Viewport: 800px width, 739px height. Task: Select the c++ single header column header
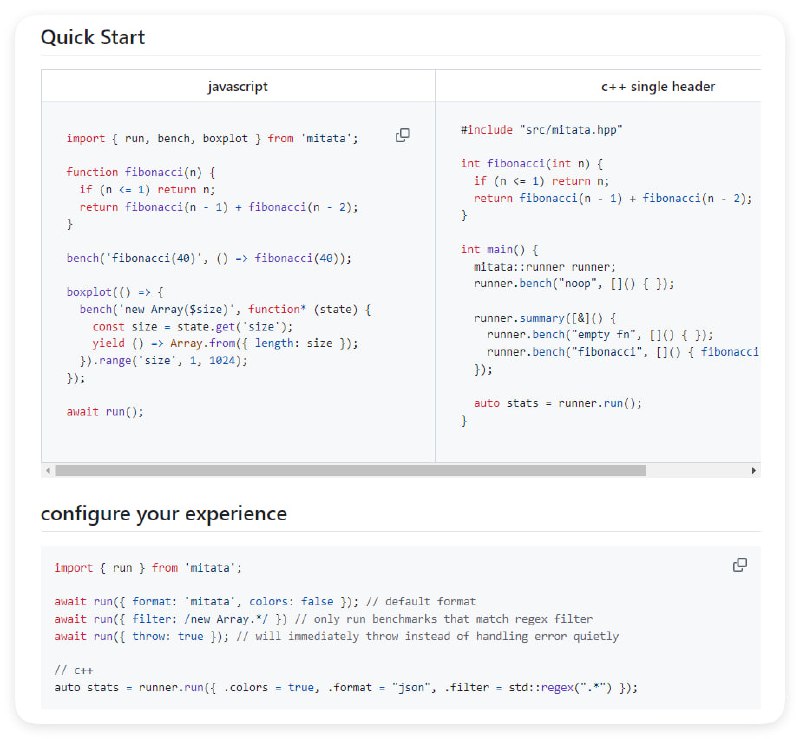click(x=658, y=87)
